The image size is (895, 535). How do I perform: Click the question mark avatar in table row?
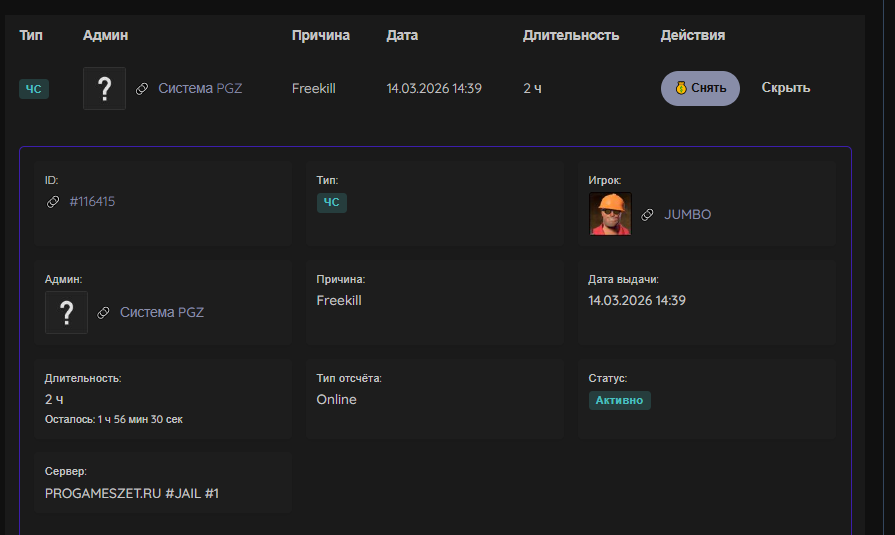coord(104,89)
